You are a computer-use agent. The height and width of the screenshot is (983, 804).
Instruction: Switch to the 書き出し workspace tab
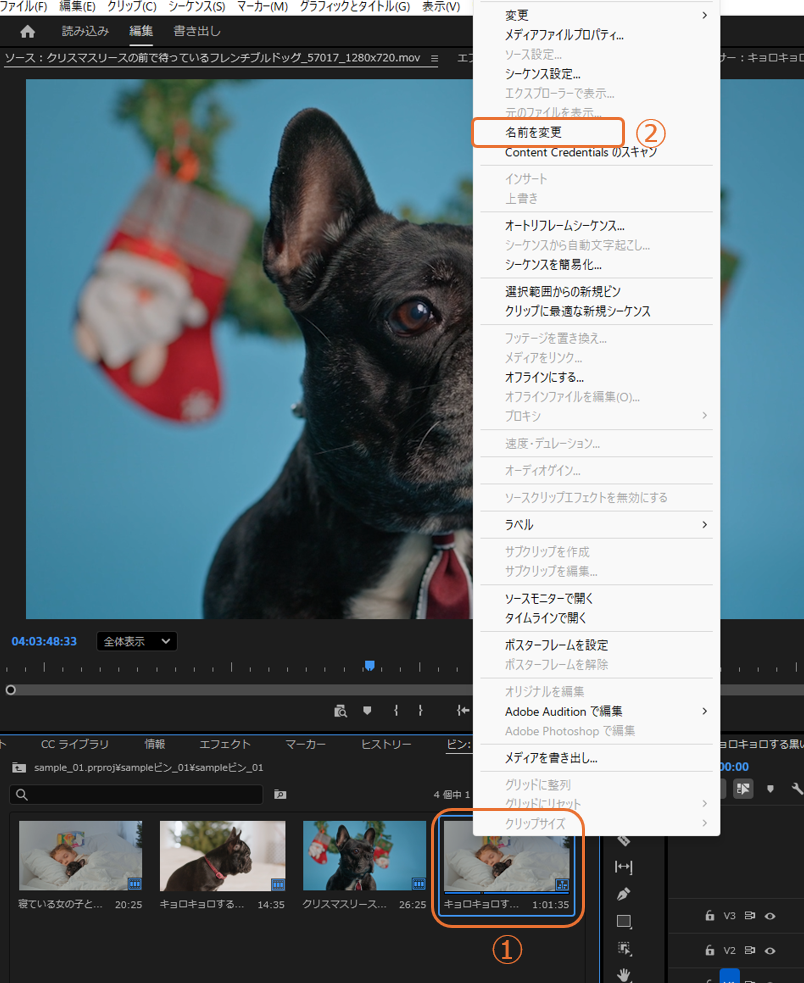[197, 31]
